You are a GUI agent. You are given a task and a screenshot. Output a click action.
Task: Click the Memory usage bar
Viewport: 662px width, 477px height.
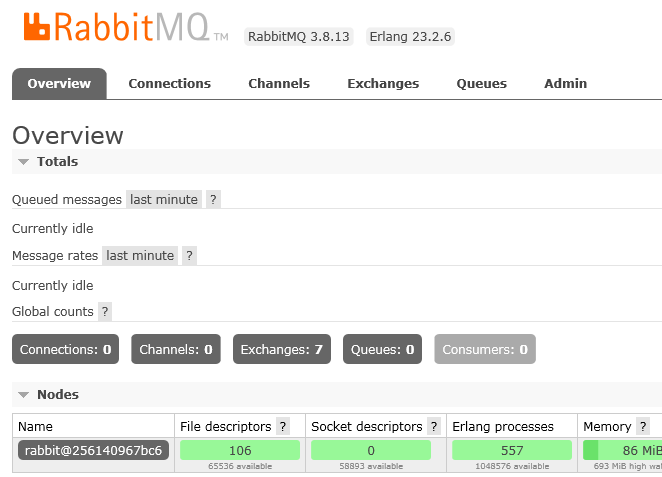click(622, 451)
